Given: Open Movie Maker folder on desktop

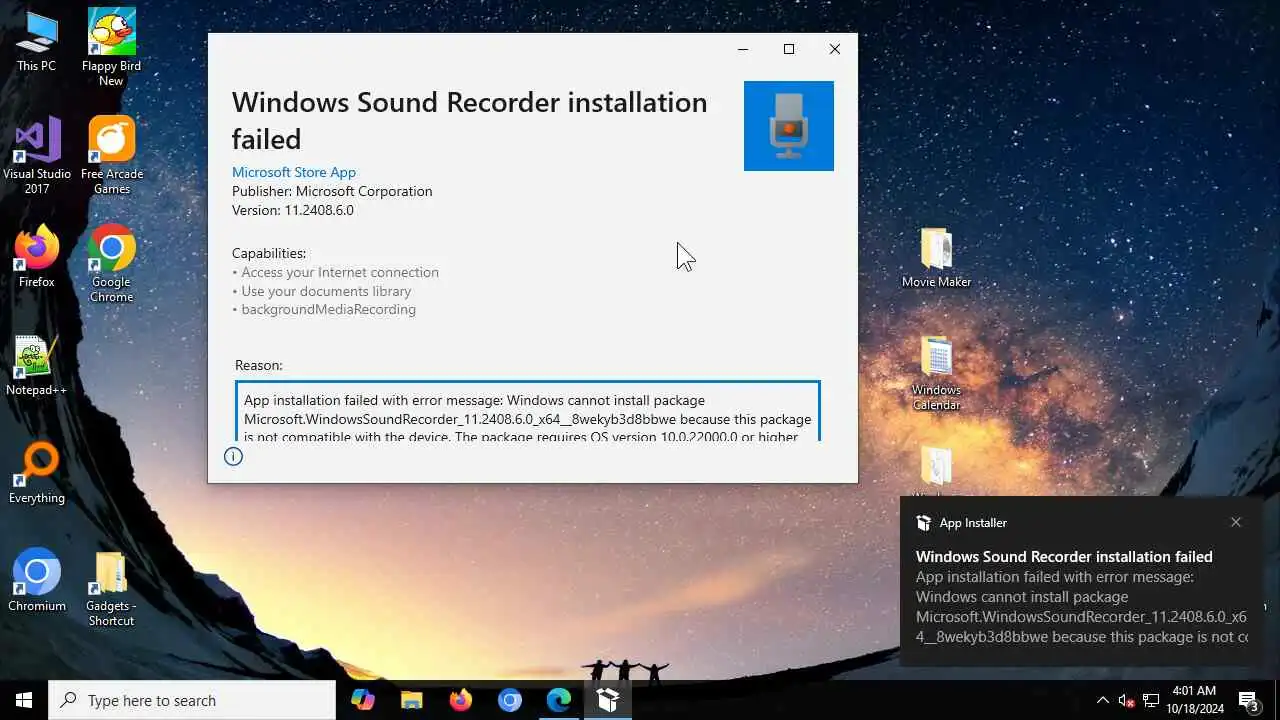Looking at the screenshot, I should [x=936, y=258].
